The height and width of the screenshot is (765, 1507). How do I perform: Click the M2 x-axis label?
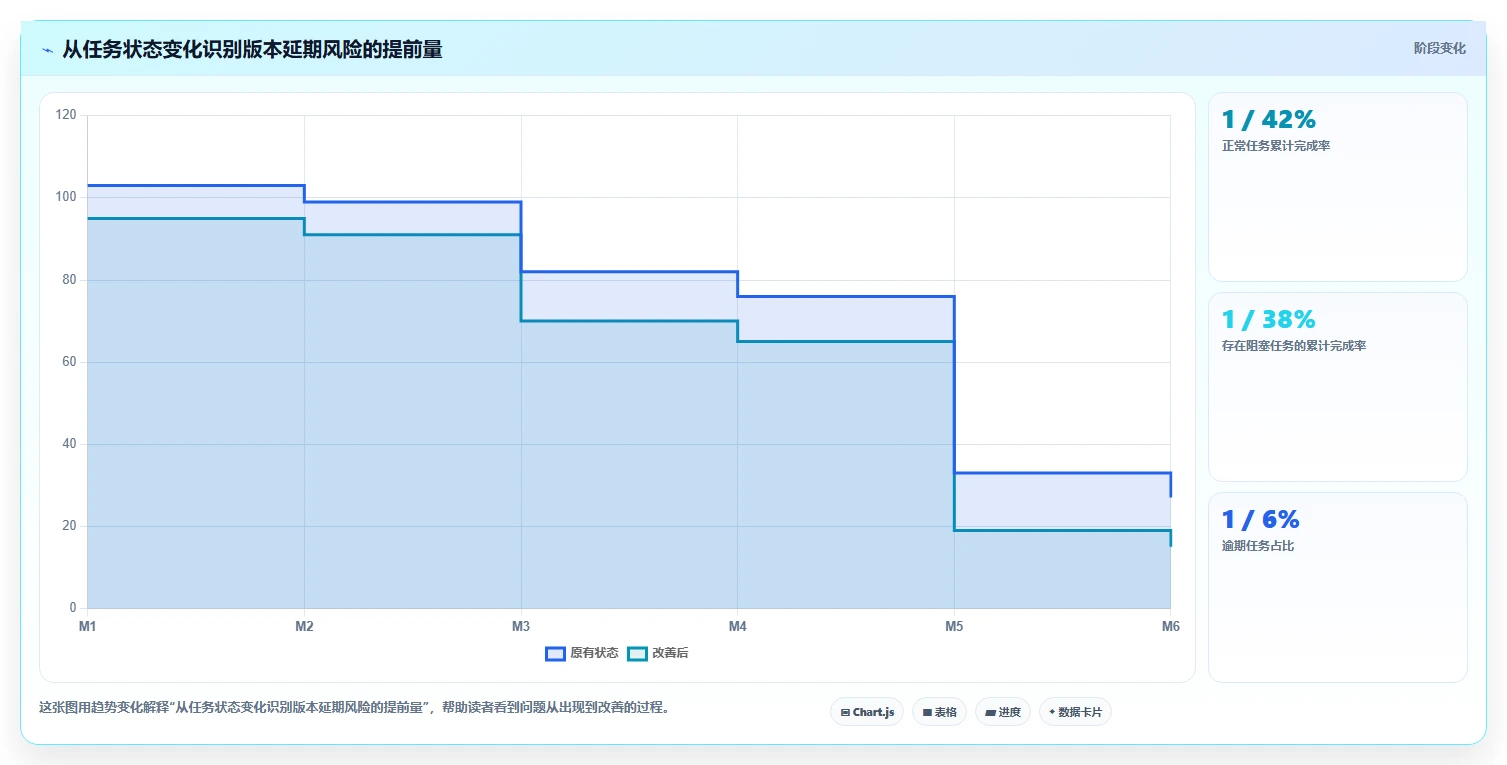pos(304,627)
